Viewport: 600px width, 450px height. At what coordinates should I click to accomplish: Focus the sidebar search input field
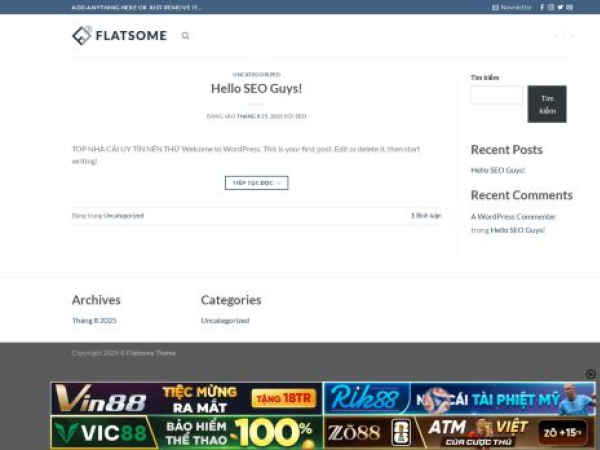click(496, 95)
